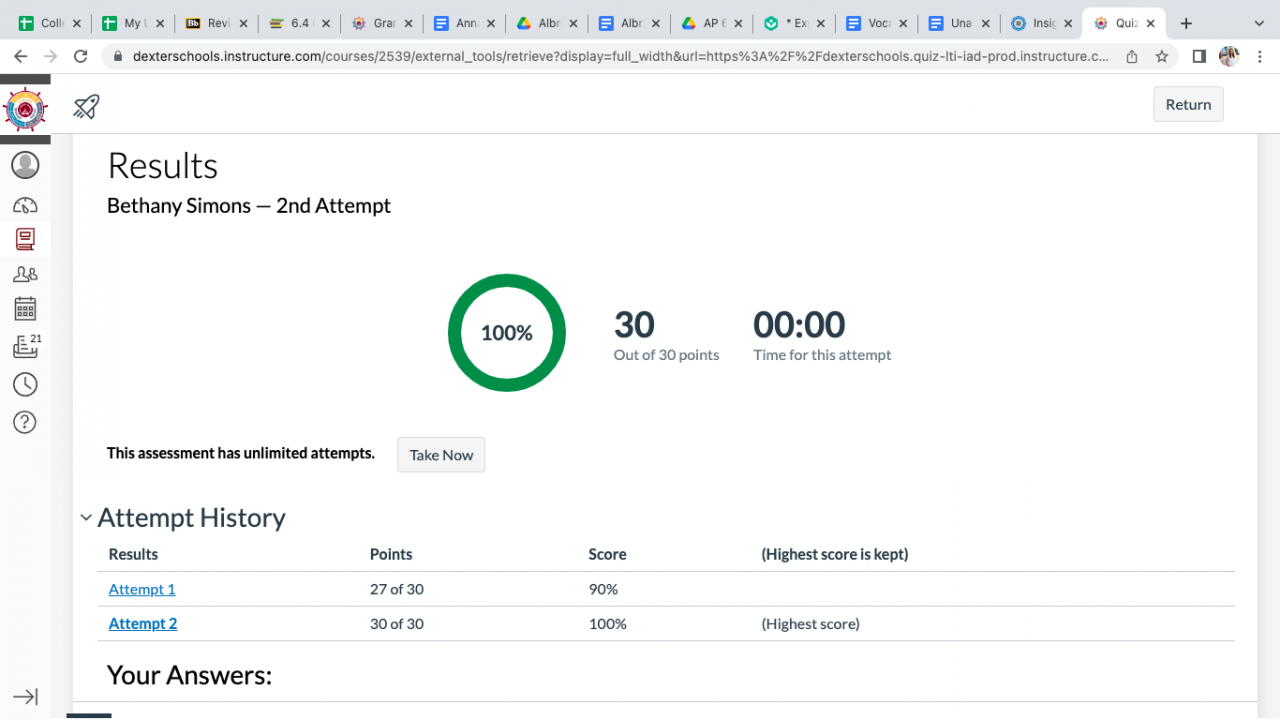The width and height of the screenshot is (1280, 720).
Task: Switch to the AP Google Drive tab
Action: pos(704,23)
